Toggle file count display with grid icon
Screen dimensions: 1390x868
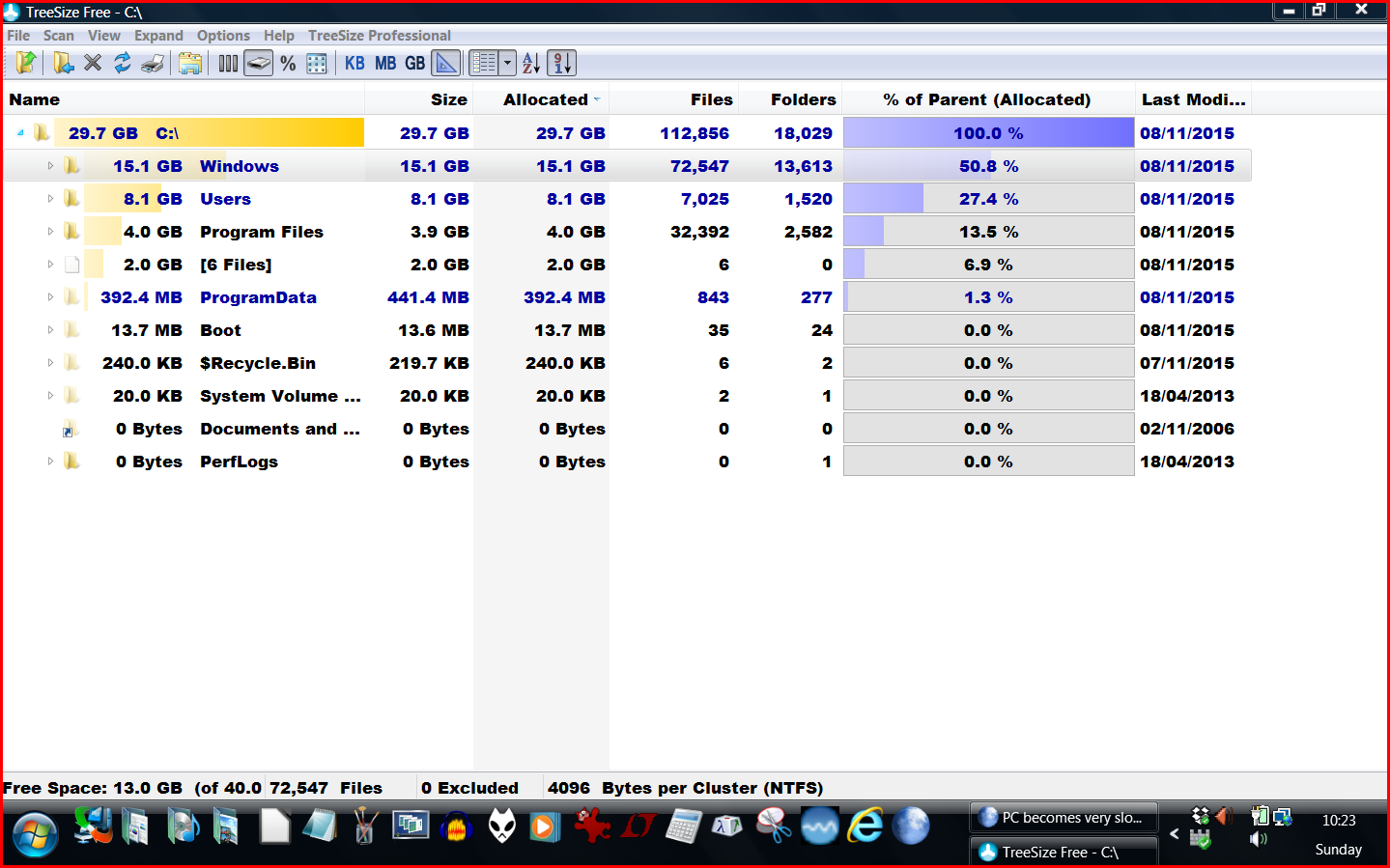317,63
